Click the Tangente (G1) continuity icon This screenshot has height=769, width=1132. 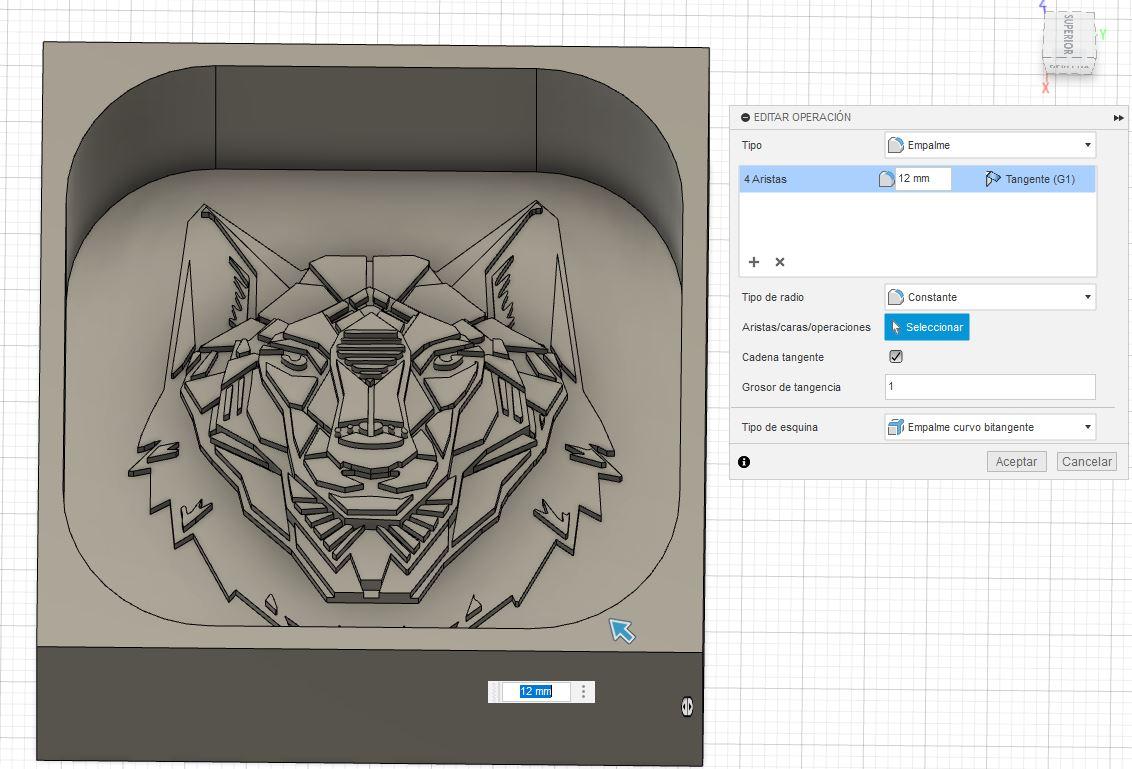click(x=992, y=179)
